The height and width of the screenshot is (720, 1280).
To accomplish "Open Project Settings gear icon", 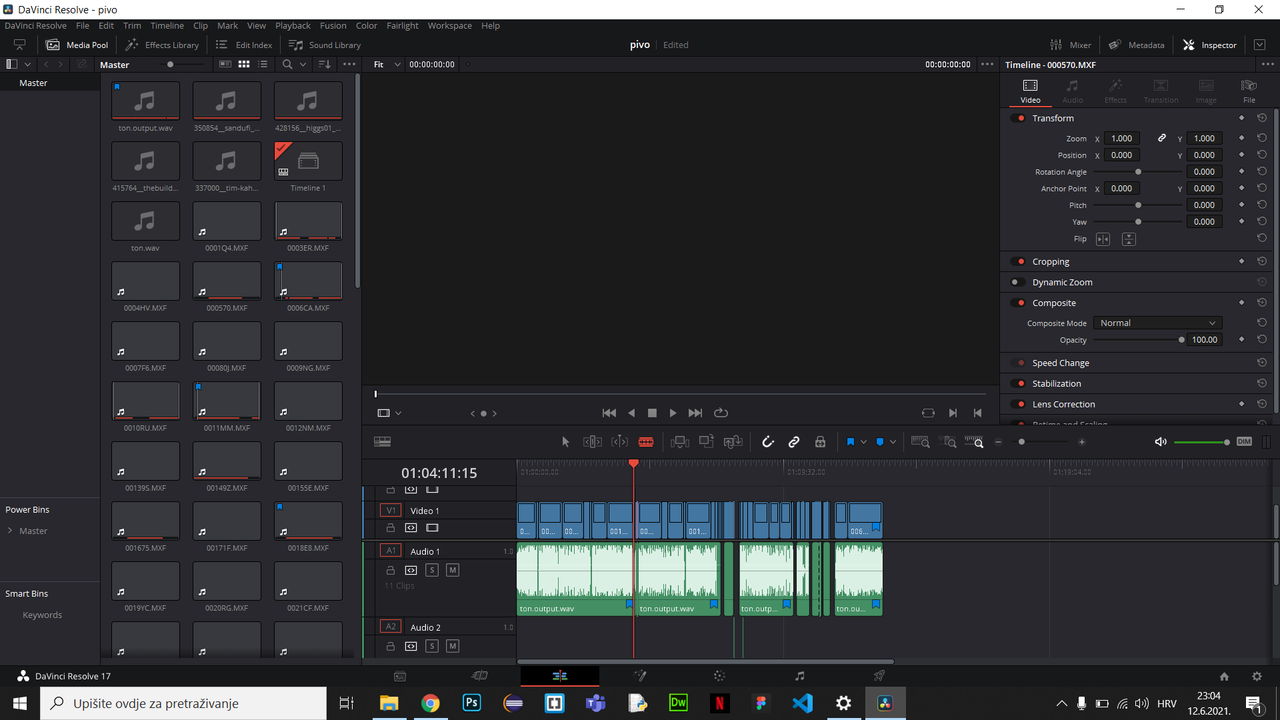I will (x=1257, y=676).
